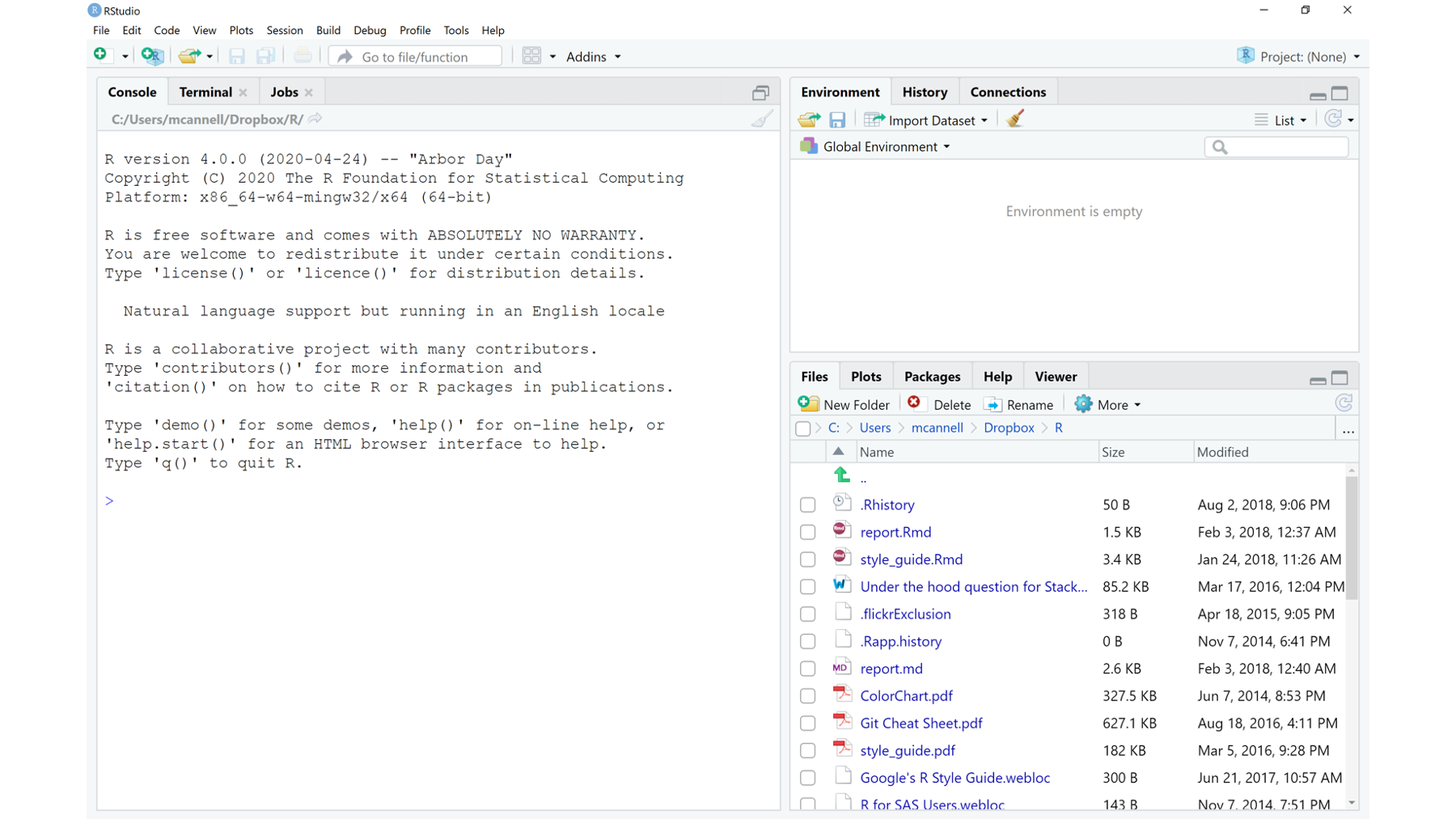Click the Environment search field

[1276, 147]
